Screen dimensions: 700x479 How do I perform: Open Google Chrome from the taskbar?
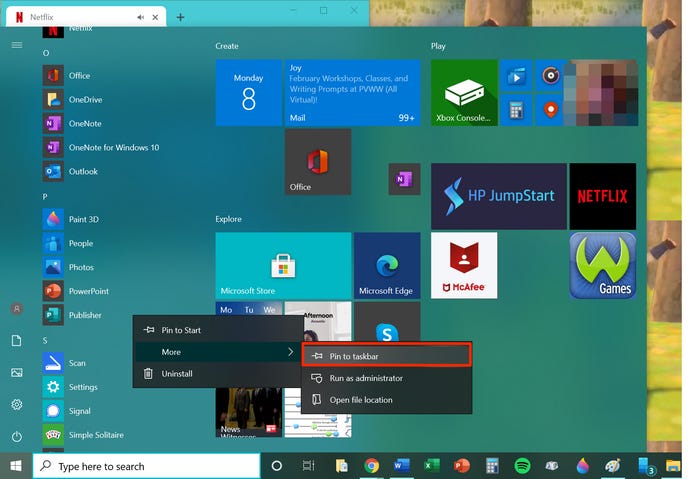372,466
